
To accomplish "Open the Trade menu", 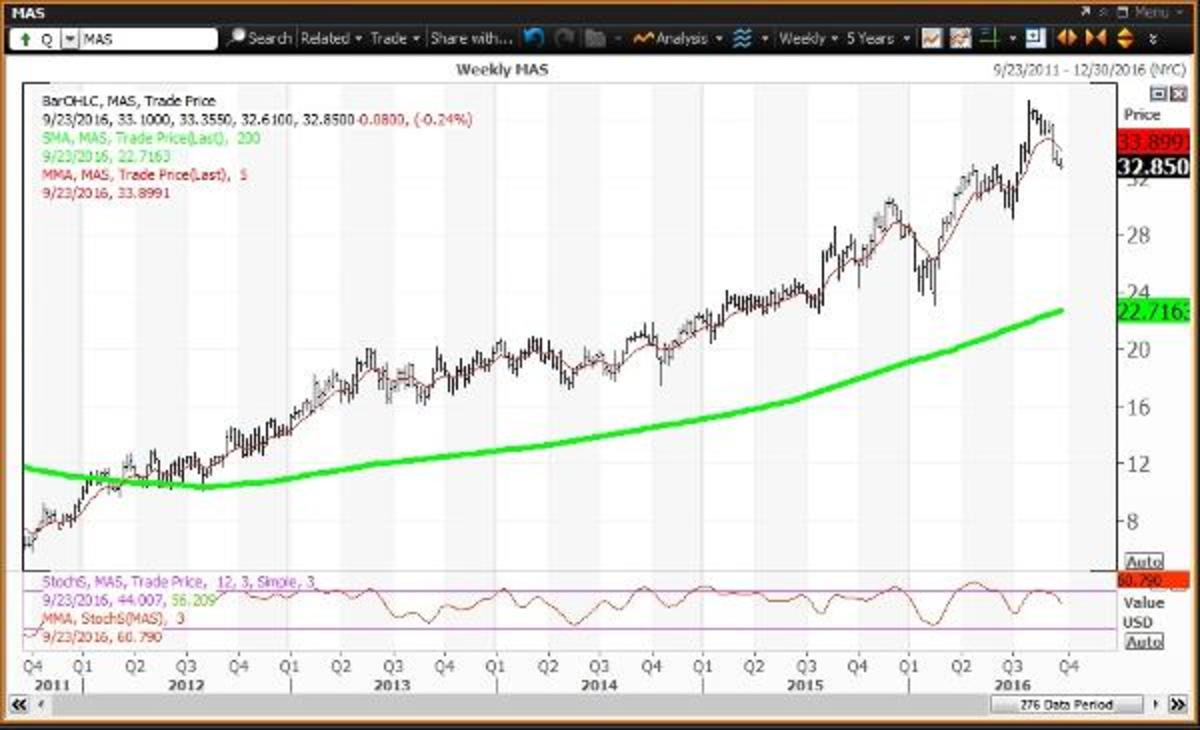I will [394, 38].
